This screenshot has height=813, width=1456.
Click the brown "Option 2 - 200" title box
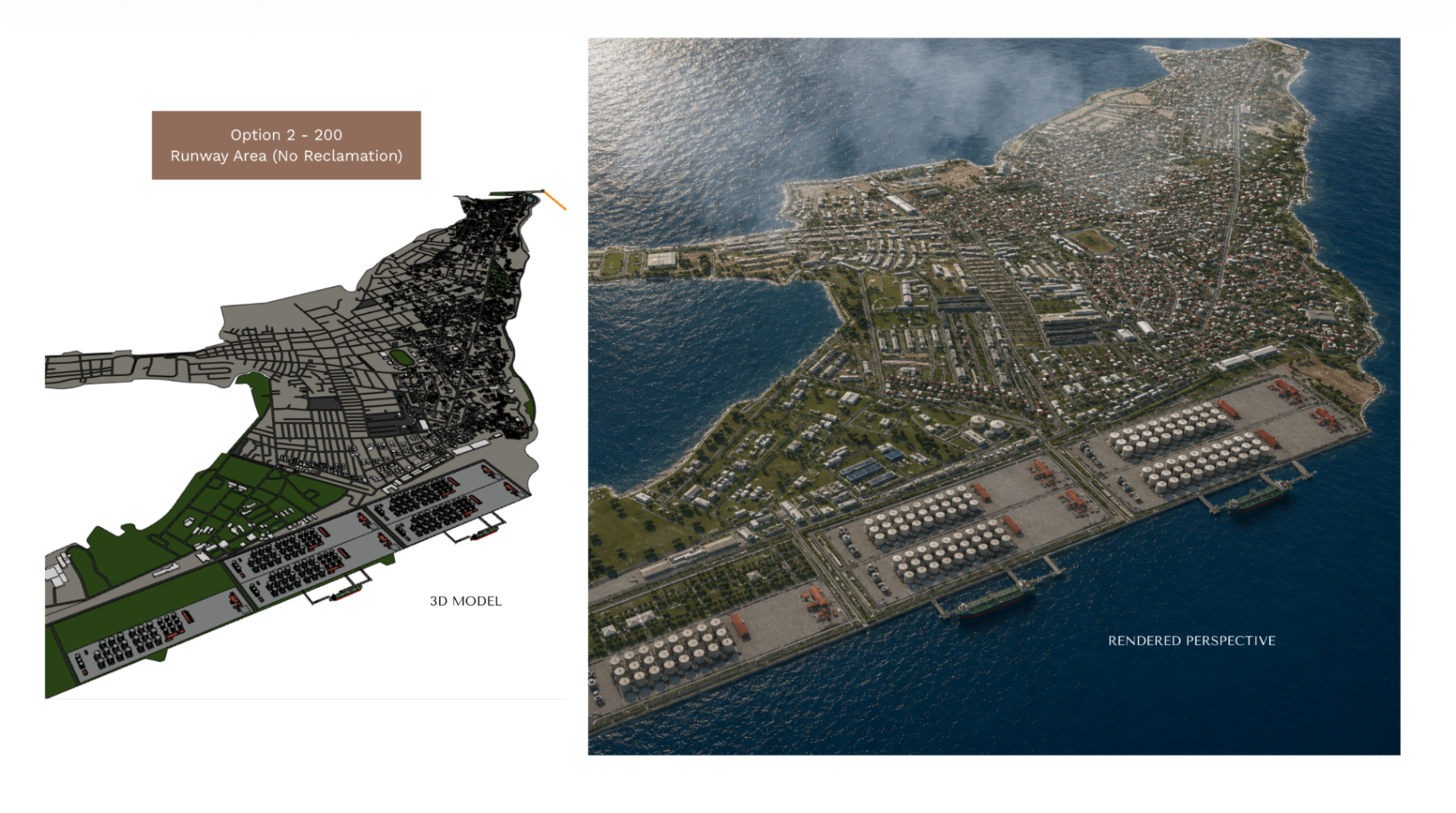point(286,145)
